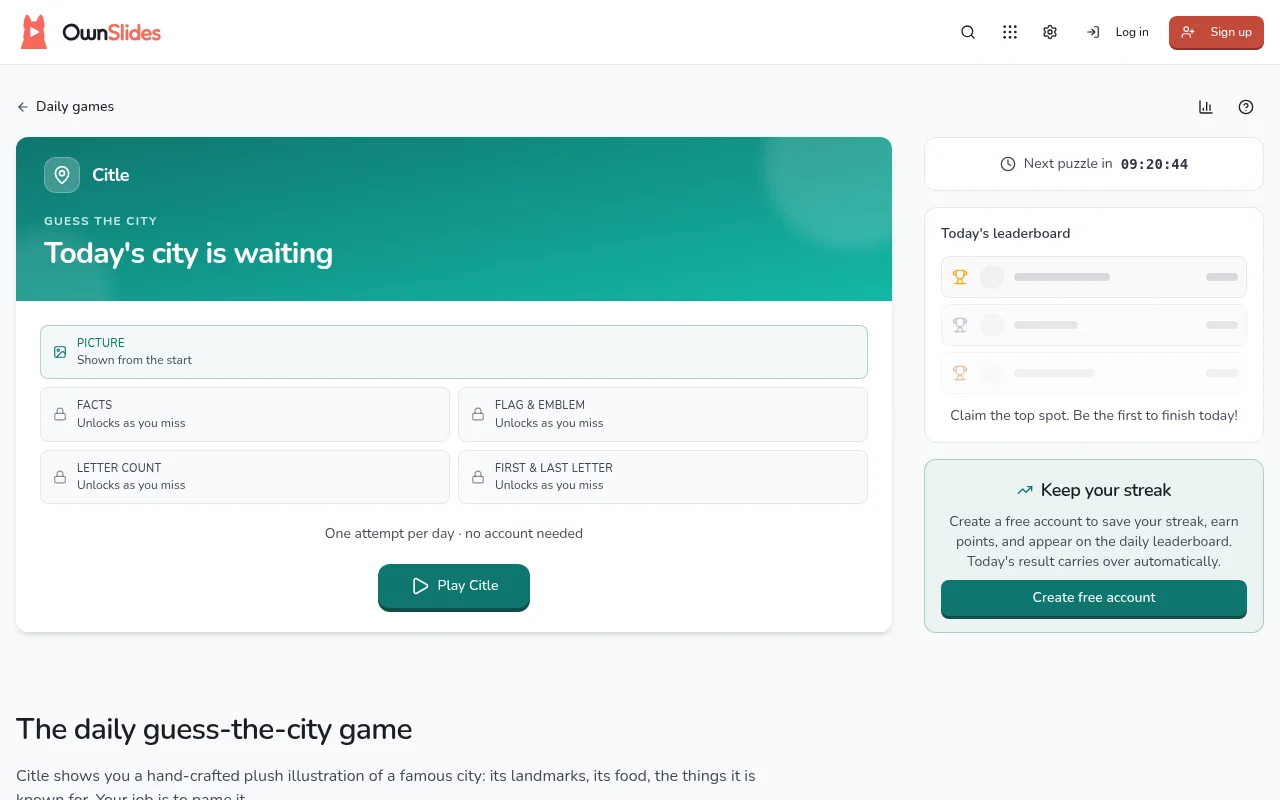
Task: Click the gold trophy first-place row
Action: click(1094, 277)
